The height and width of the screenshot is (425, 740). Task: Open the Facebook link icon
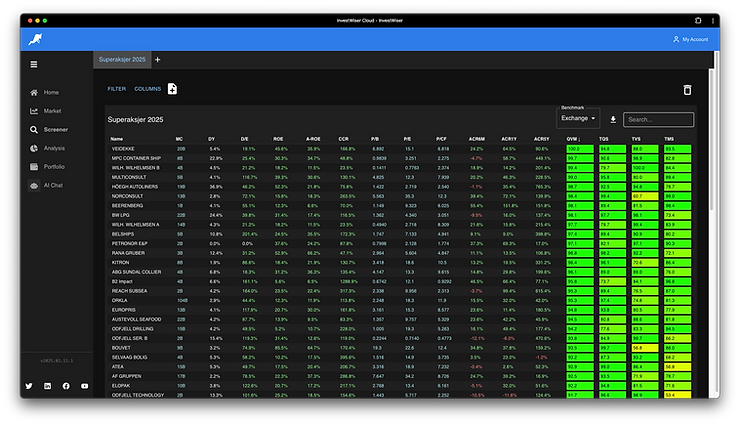66,386
